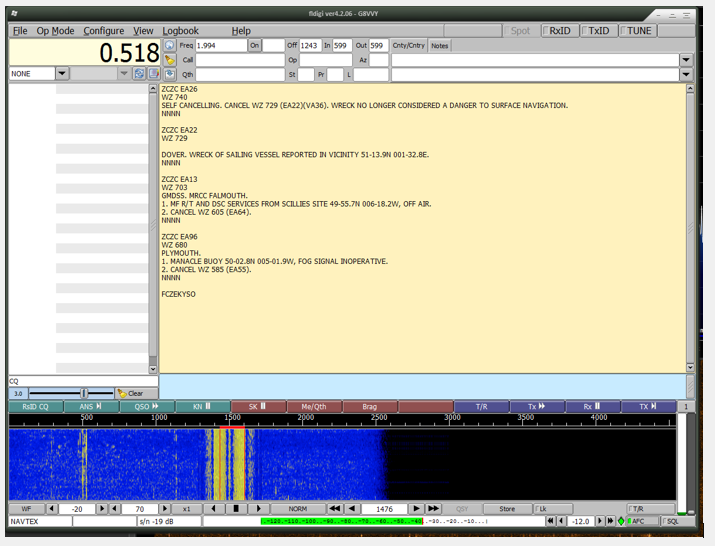This screenshot has width=715, height=546.
Task: Shift the waterfall view right
Action: coord(259,509)
